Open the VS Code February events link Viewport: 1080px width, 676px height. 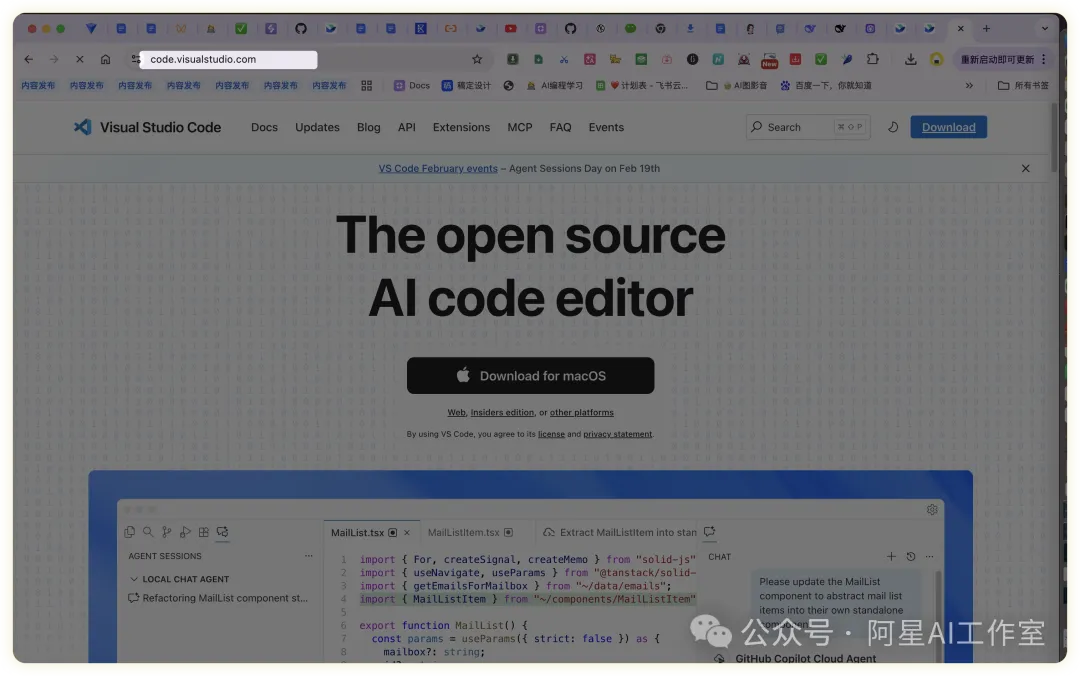tap(437, 169)
